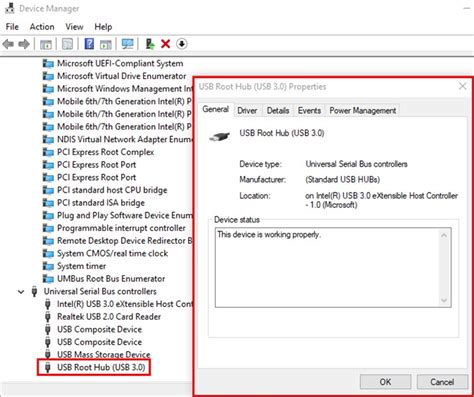
Task: Click the Back arrow toolbar icon
Action: (x=8, y=44)
